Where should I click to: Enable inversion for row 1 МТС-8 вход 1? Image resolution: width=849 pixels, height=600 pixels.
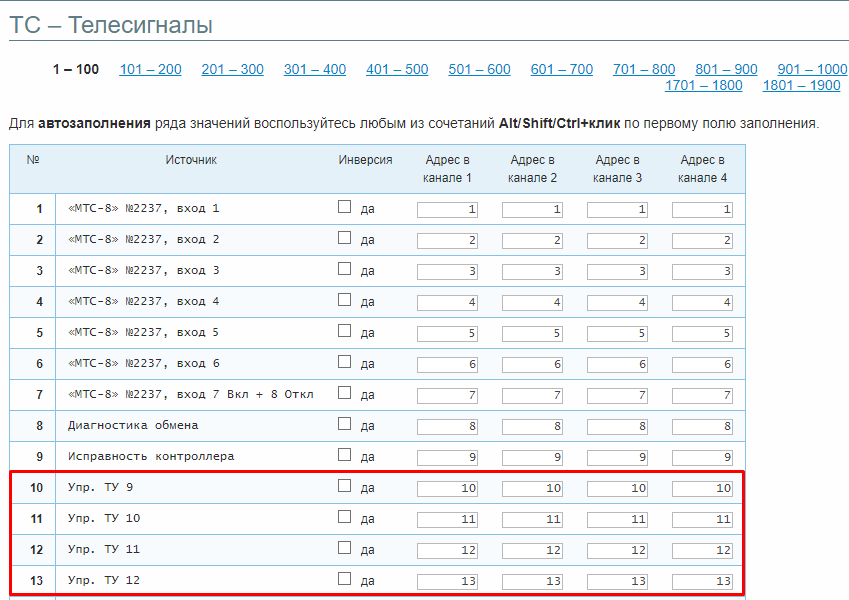click(x=345, y=207)
